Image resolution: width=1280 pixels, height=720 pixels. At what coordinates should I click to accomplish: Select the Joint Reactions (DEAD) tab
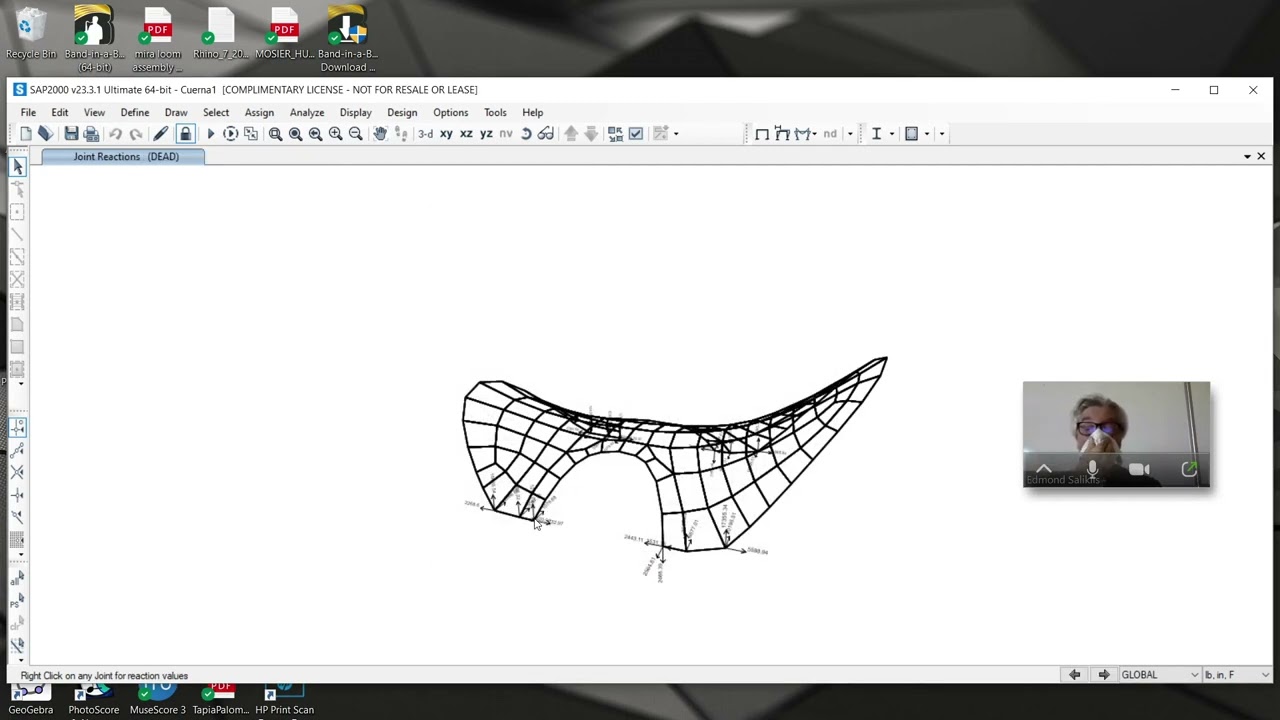coord(124,156)
